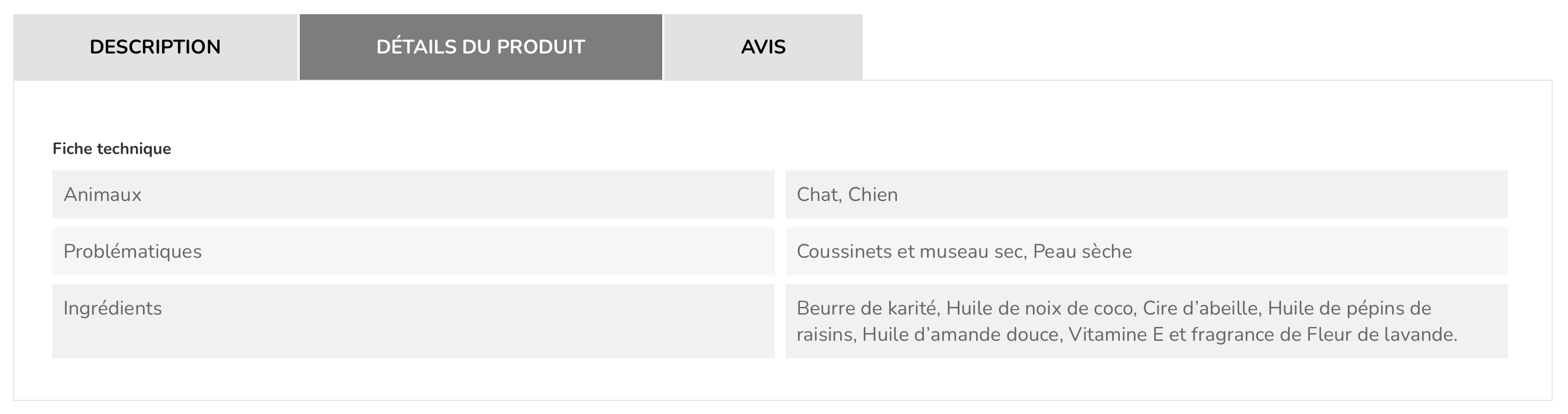1568x414 pixels.
Task: Click the Peau sèche text
Action: [x=1083, y=251]
